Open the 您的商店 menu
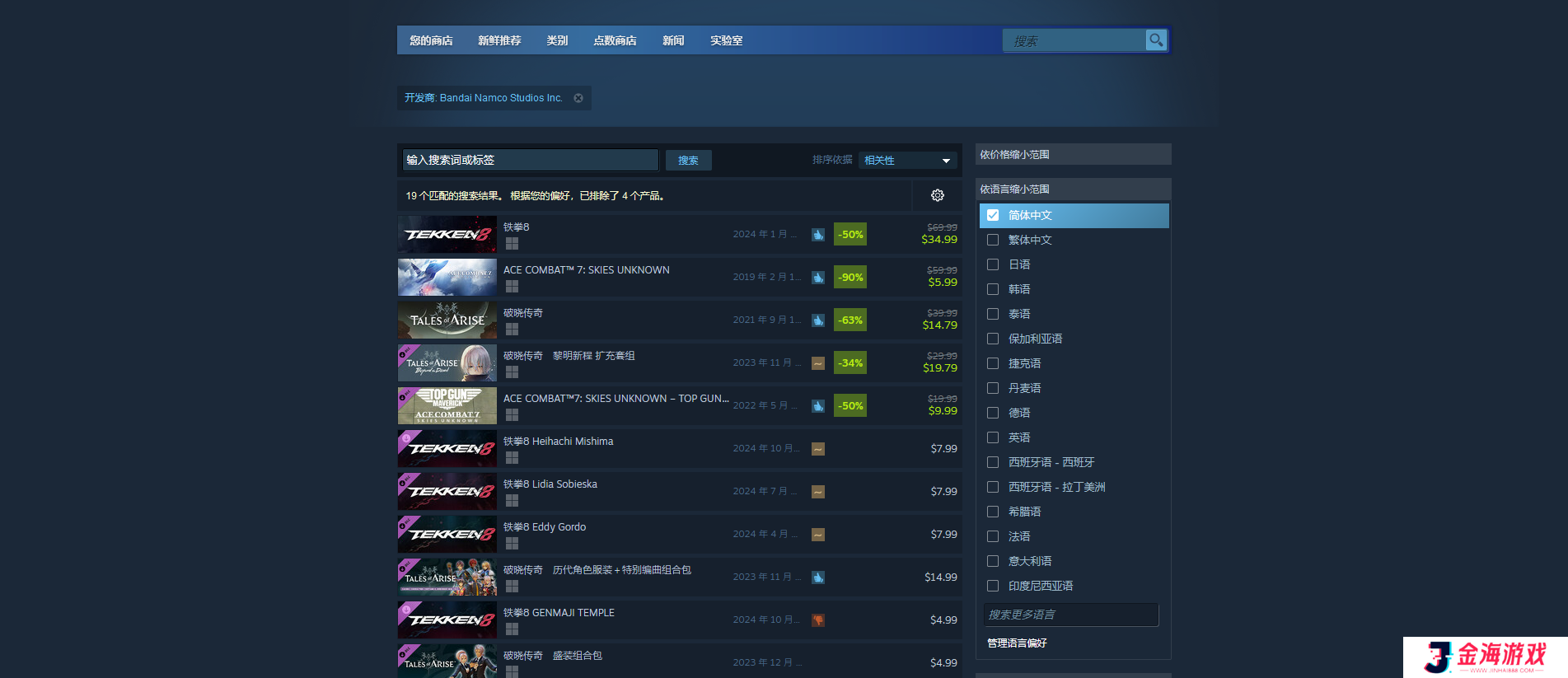Screen dimensions: 1568x678 [x=431, y=40]
